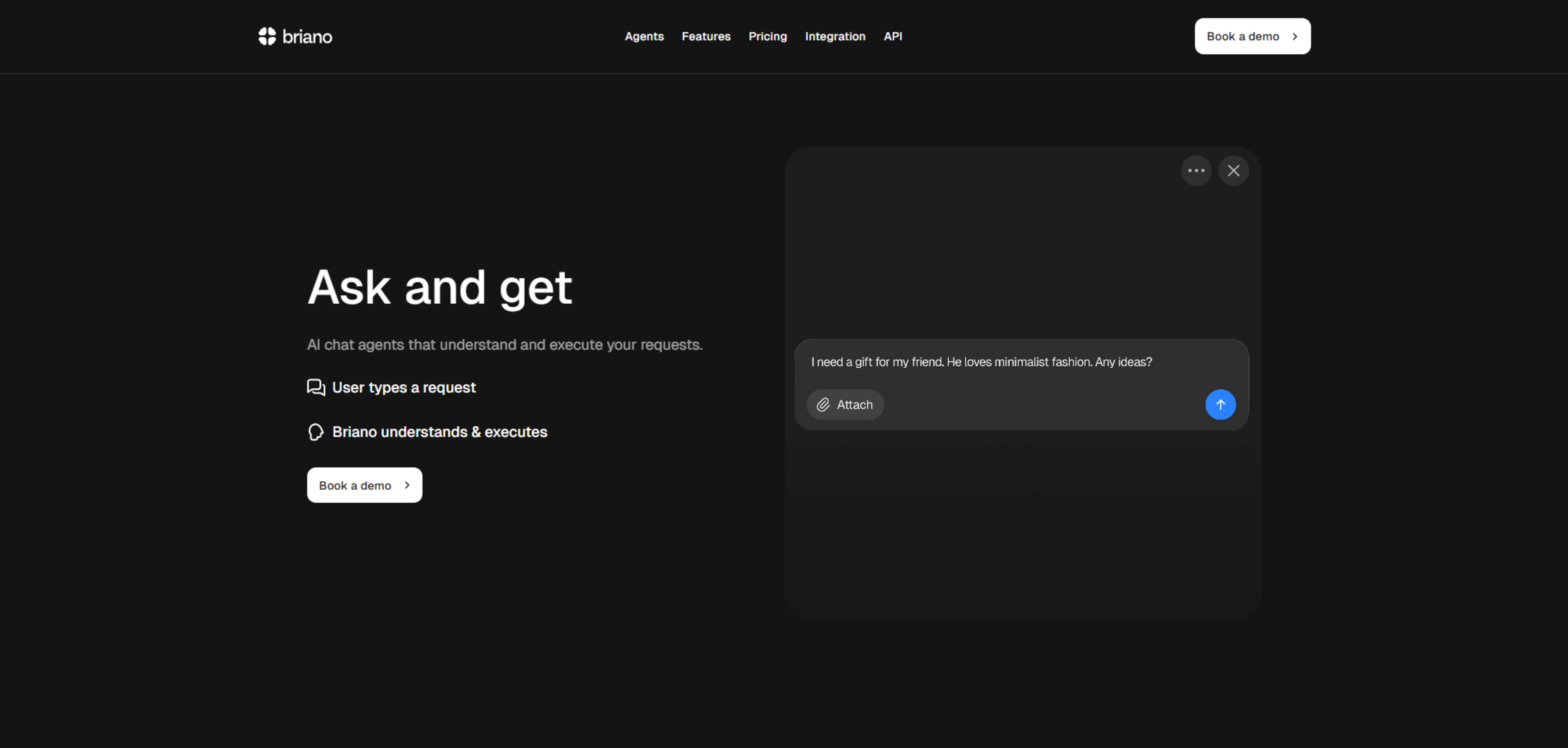Image resolution: width=1568 pixels, height=748 pixels.
Task: Select the 'User types a request' step
Action: [x=403, y=387]
